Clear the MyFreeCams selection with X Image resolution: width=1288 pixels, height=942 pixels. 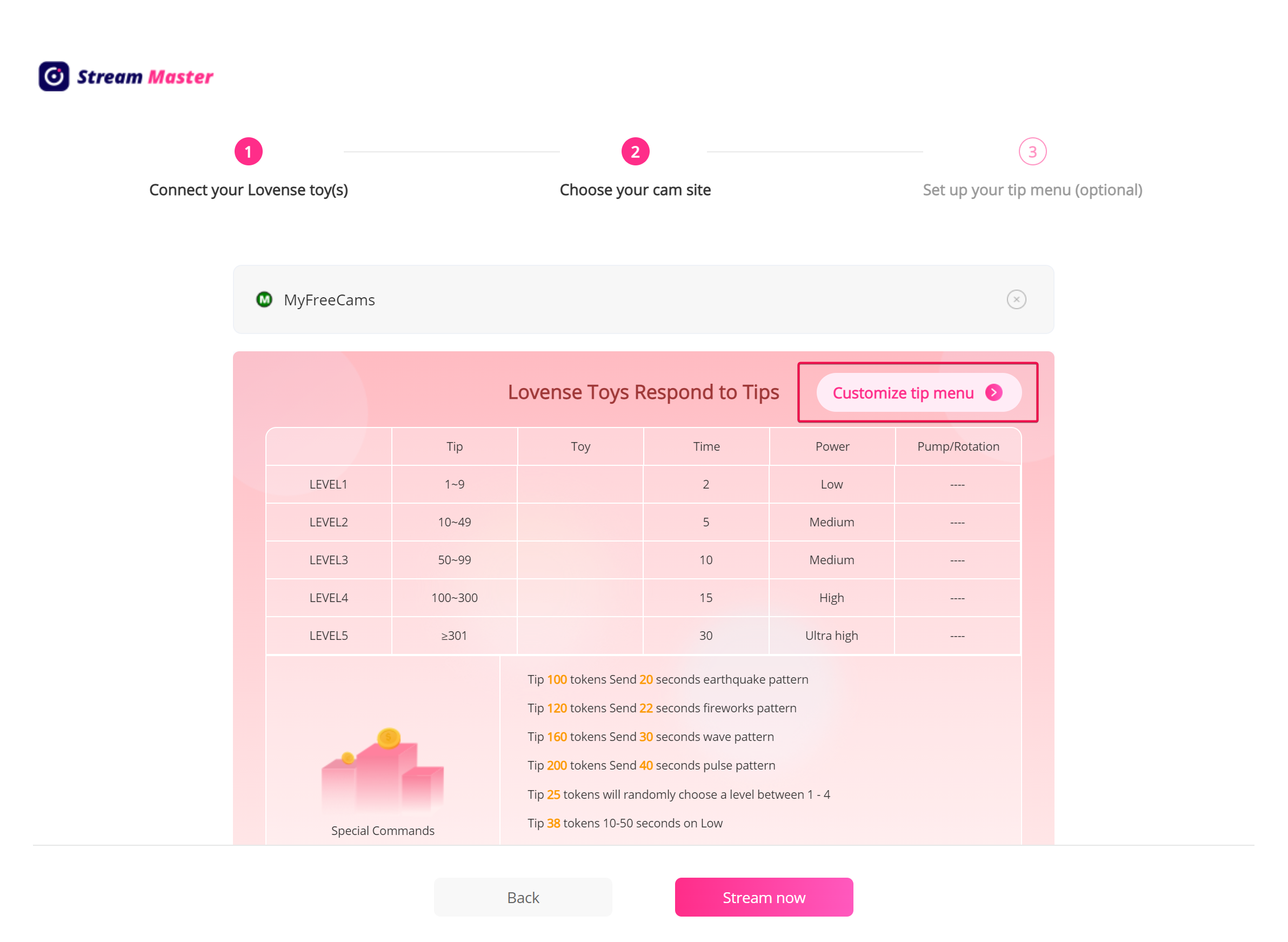tap(1016, 299)
